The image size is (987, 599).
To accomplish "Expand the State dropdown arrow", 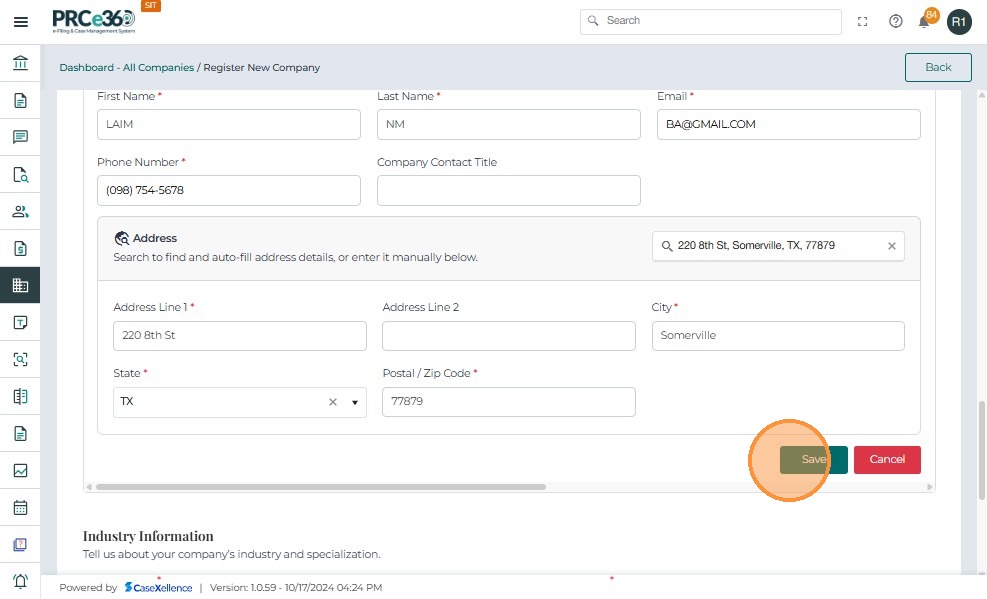I will [354, 402].
